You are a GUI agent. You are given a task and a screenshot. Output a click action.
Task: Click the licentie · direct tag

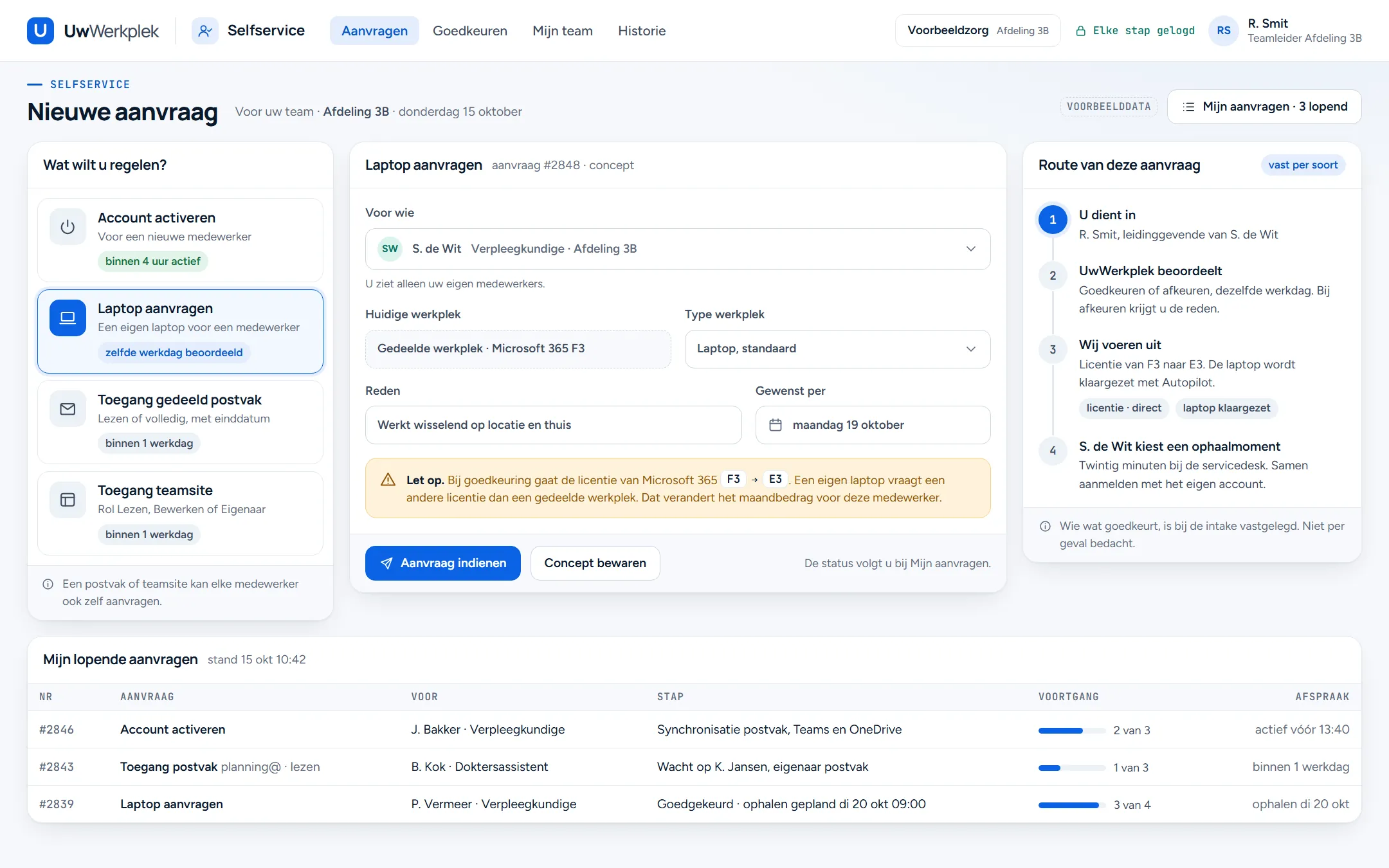1123,408
